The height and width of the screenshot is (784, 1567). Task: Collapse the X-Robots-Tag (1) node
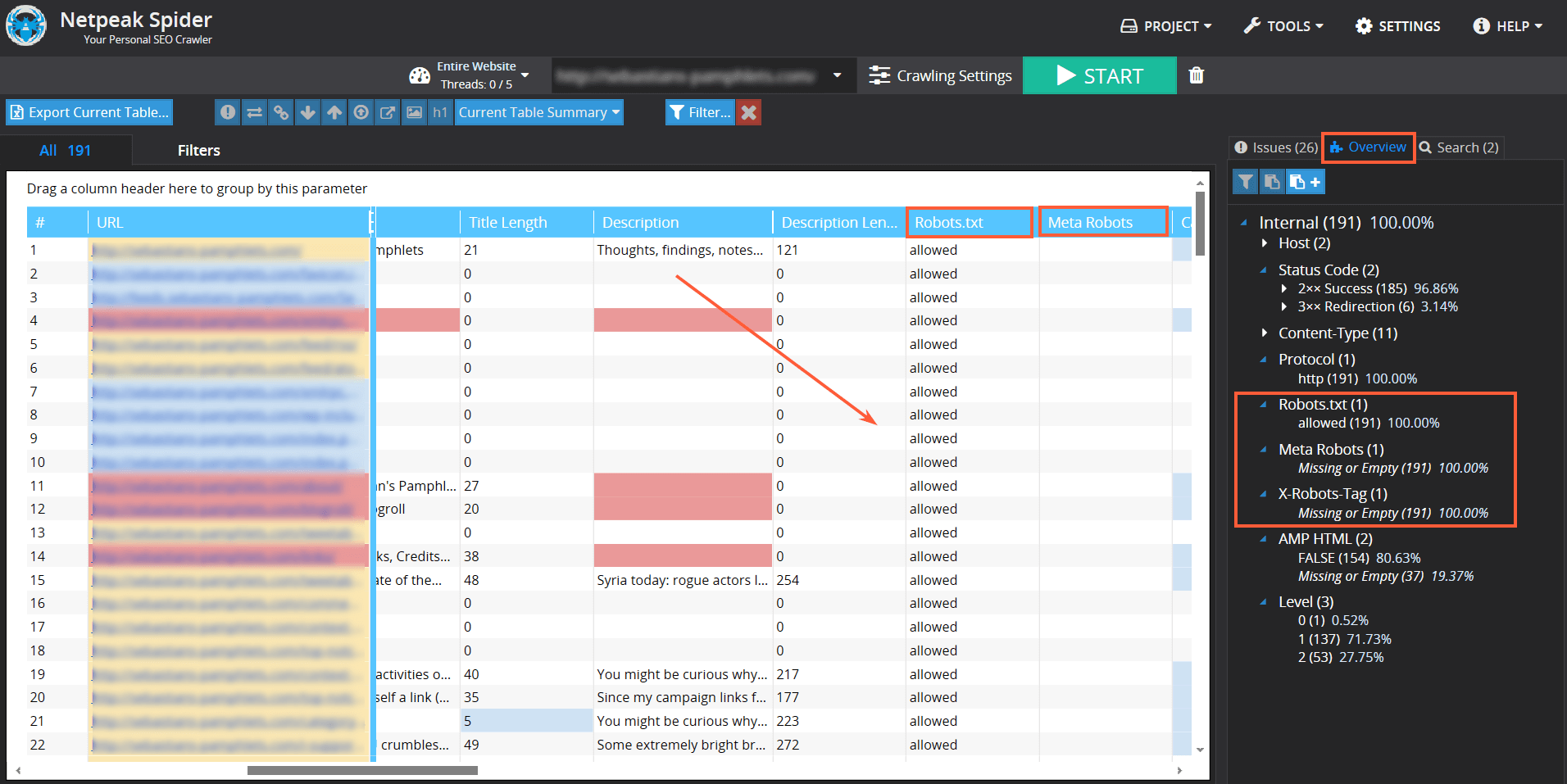point(1264,493)
